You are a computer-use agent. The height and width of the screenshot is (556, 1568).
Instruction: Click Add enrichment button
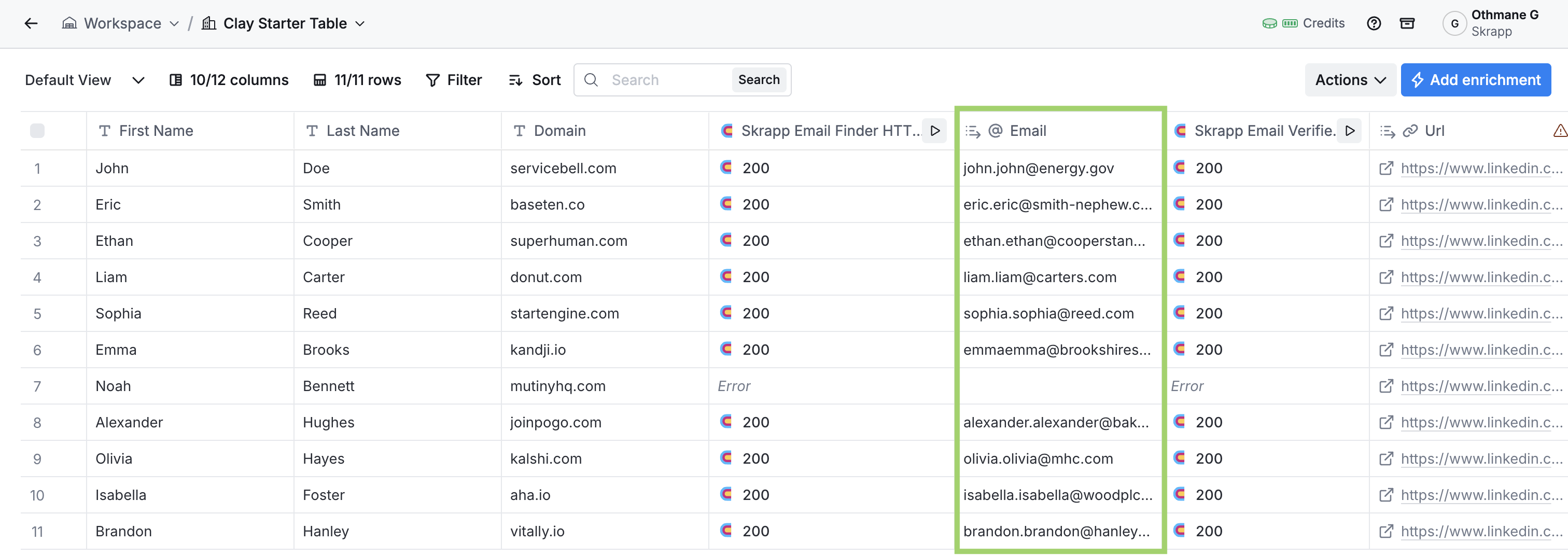pos(1476,80)
